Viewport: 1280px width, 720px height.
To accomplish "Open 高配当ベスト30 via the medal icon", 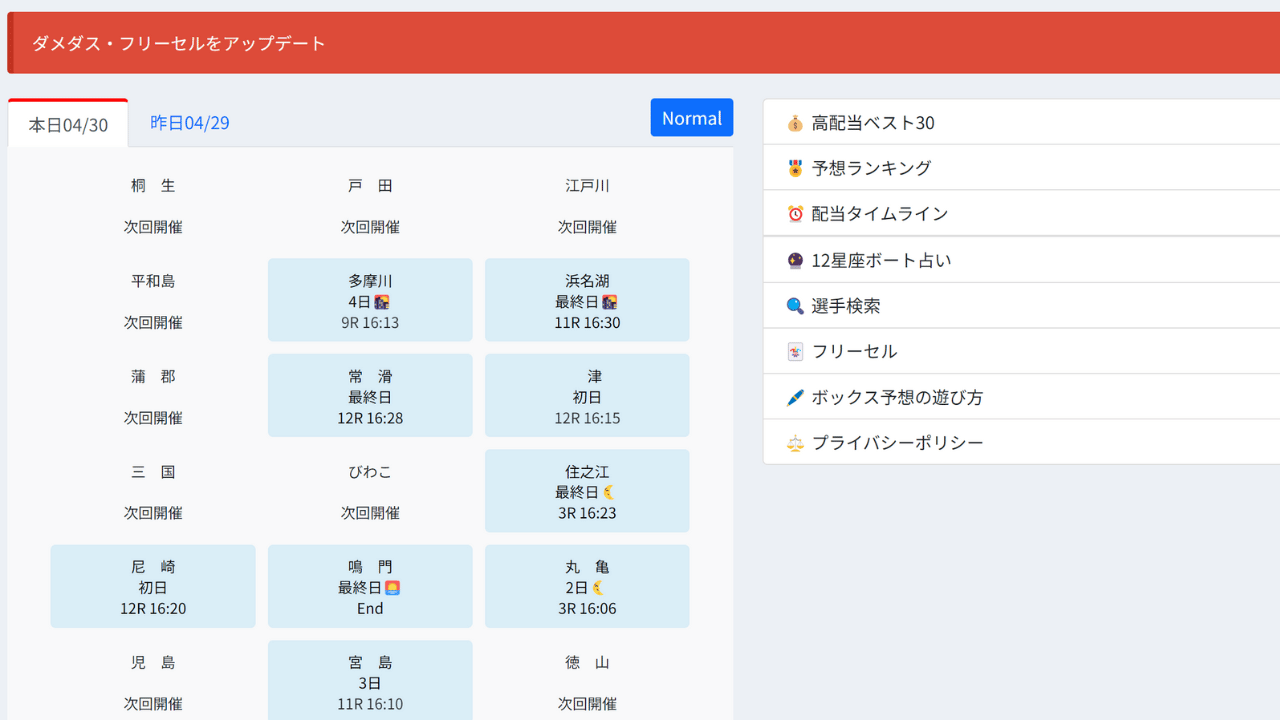I will (x=794, y=122).
